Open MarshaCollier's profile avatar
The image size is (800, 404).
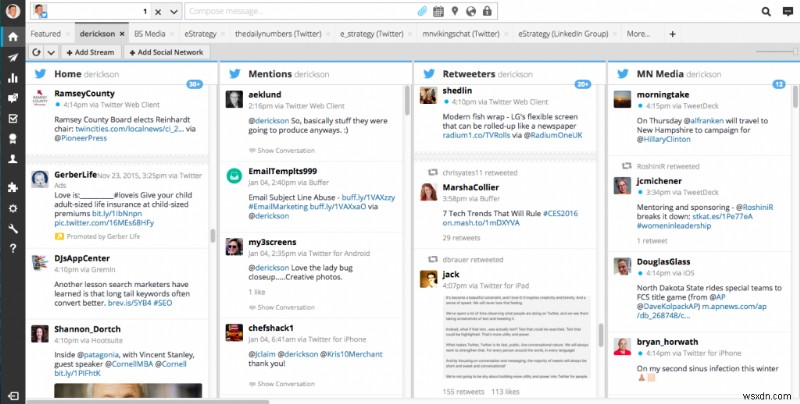(x=429, y=192)
